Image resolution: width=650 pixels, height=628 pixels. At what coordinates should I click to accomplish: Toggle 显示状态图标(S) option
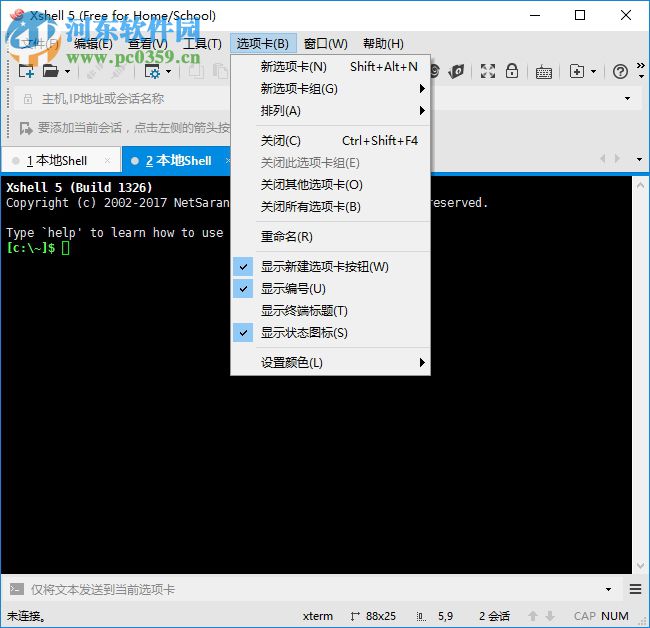click(x=330, y=332)
